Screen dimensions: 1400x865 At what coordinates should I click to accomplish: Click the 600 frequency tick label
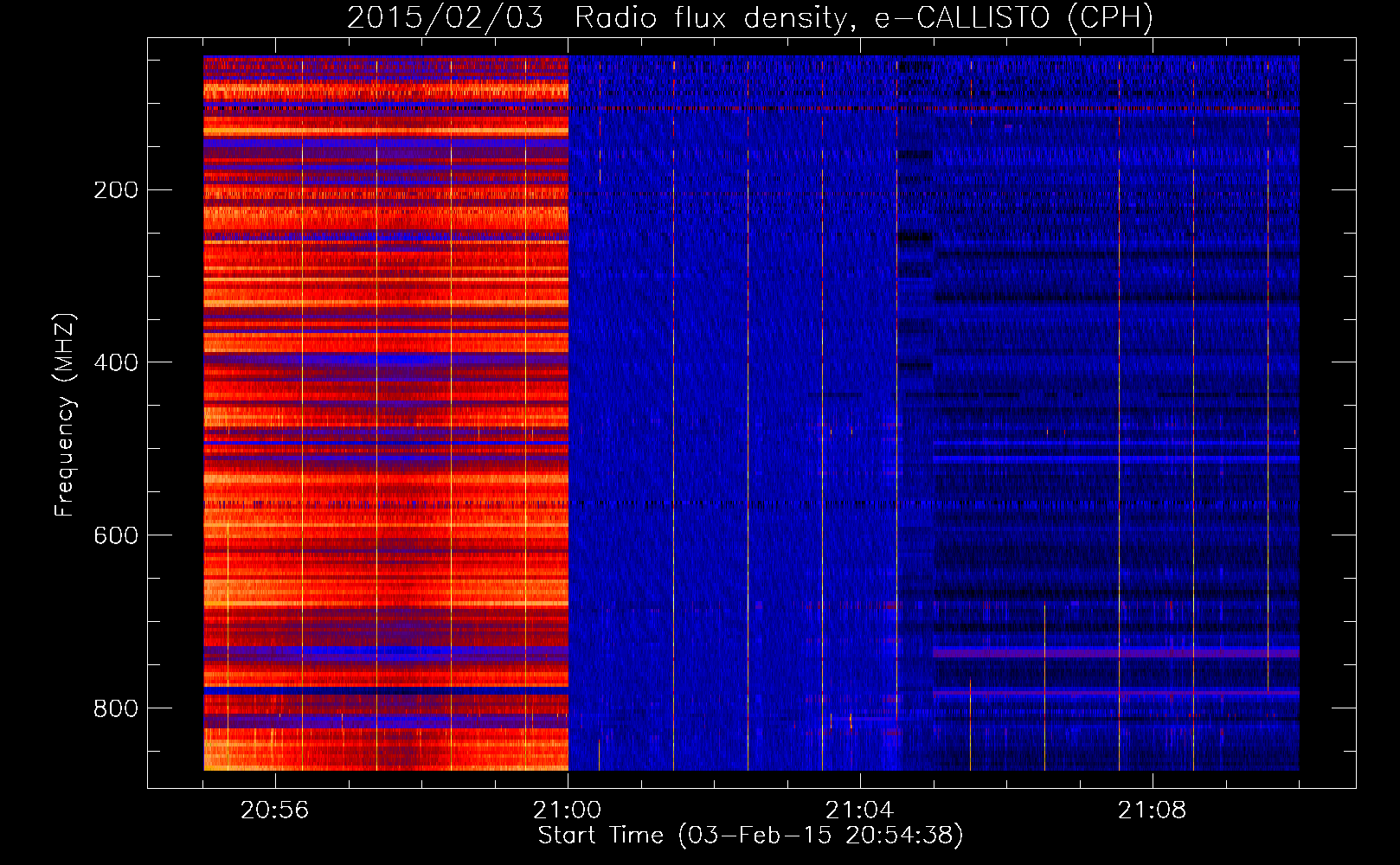pos(116,535)
